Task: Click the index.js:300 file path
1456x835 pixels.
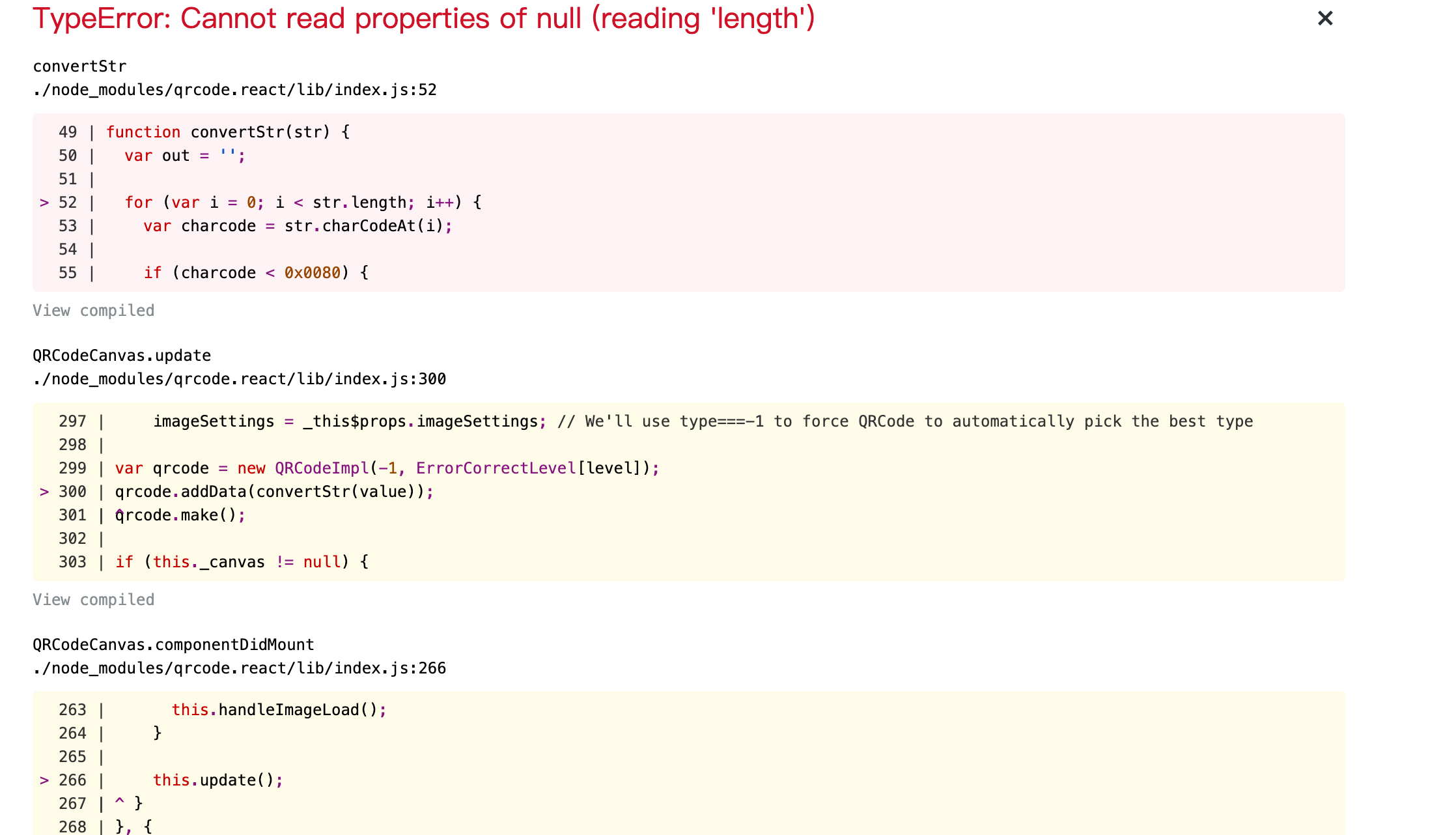Action: [x=239, y=378]
